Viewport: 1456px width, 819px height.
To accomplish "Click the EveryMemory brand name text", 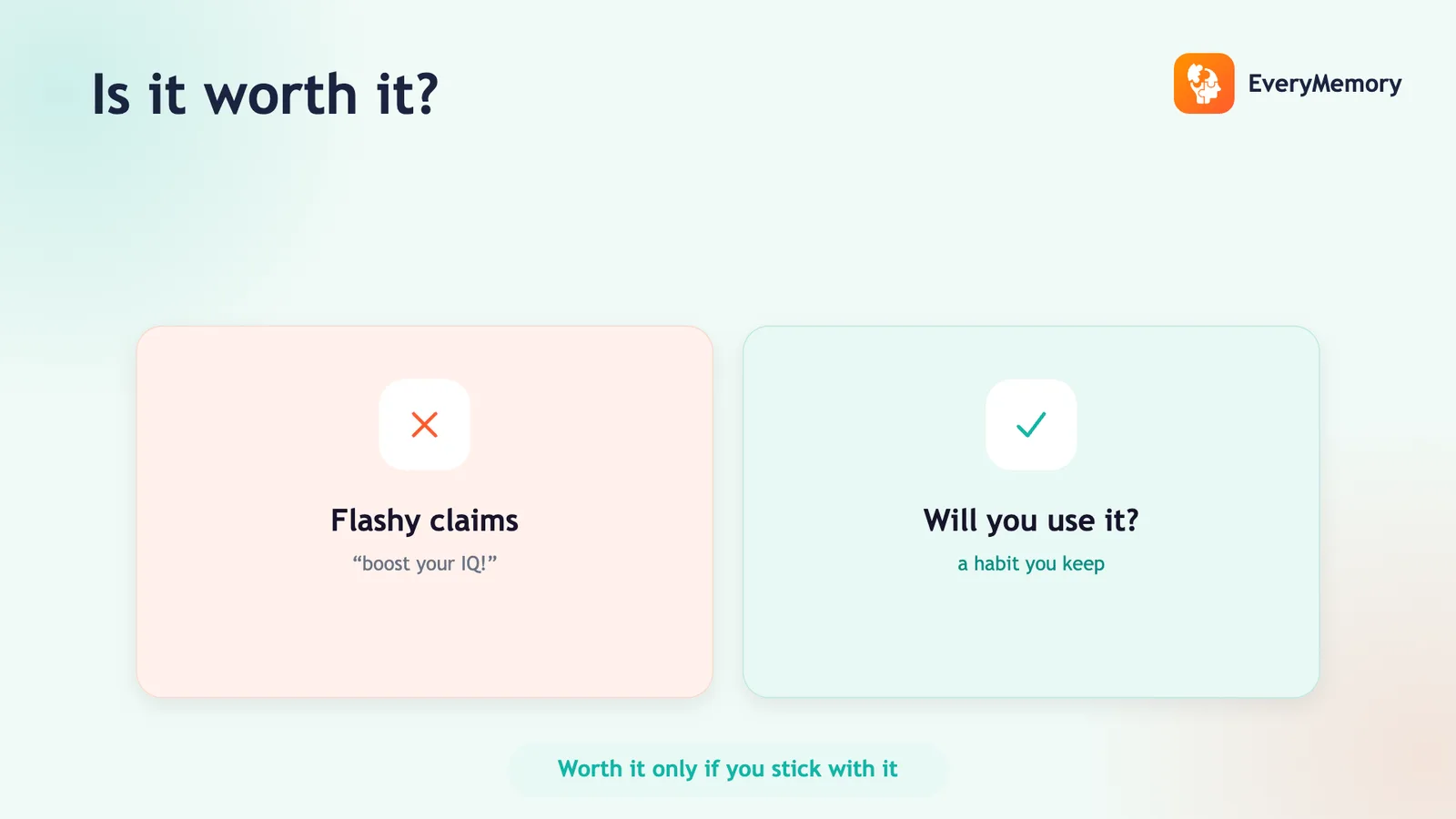I will tap(1324, 84).
